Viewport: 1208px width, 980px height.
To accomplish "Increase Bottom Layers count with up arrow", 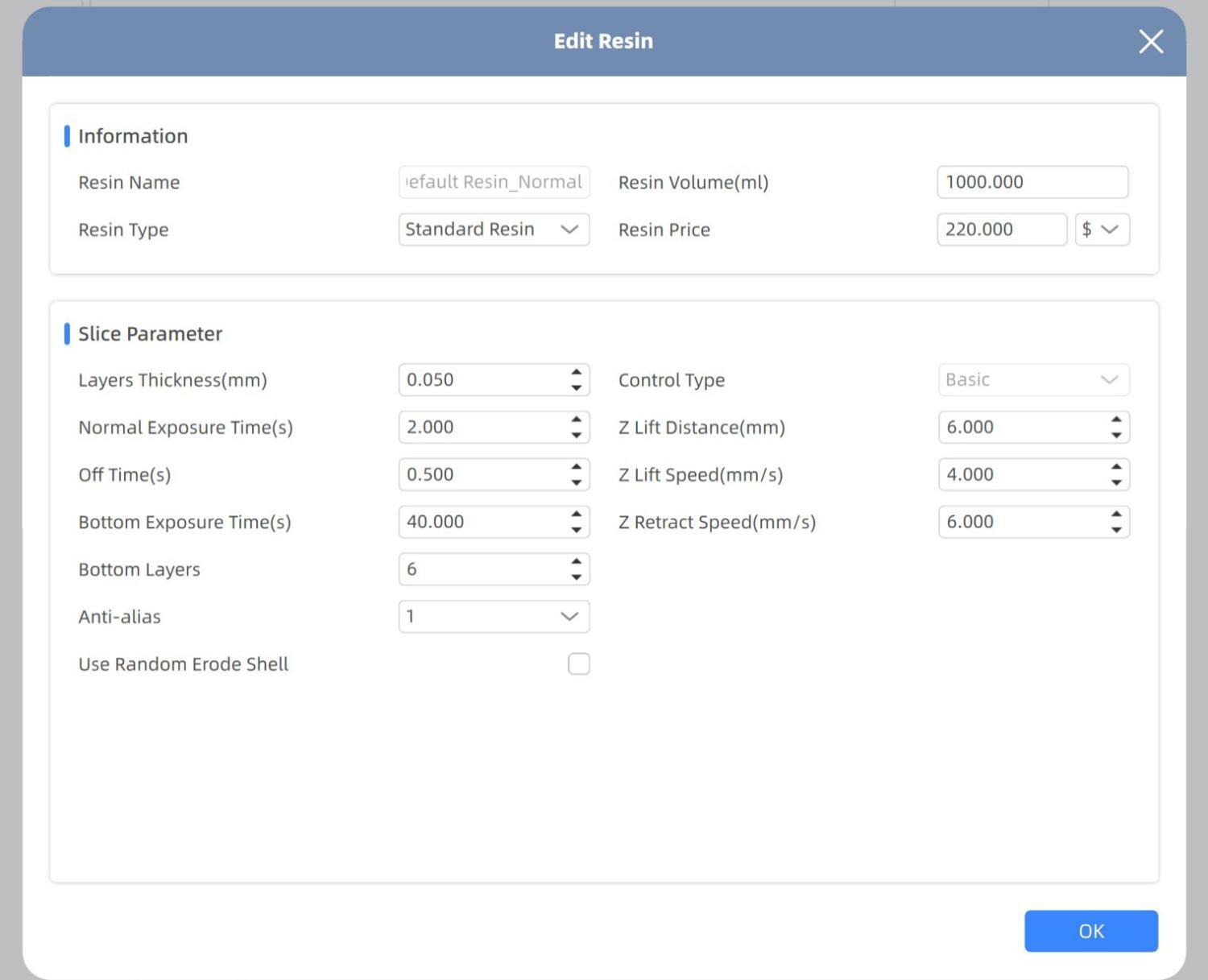I will pos(576,562).
